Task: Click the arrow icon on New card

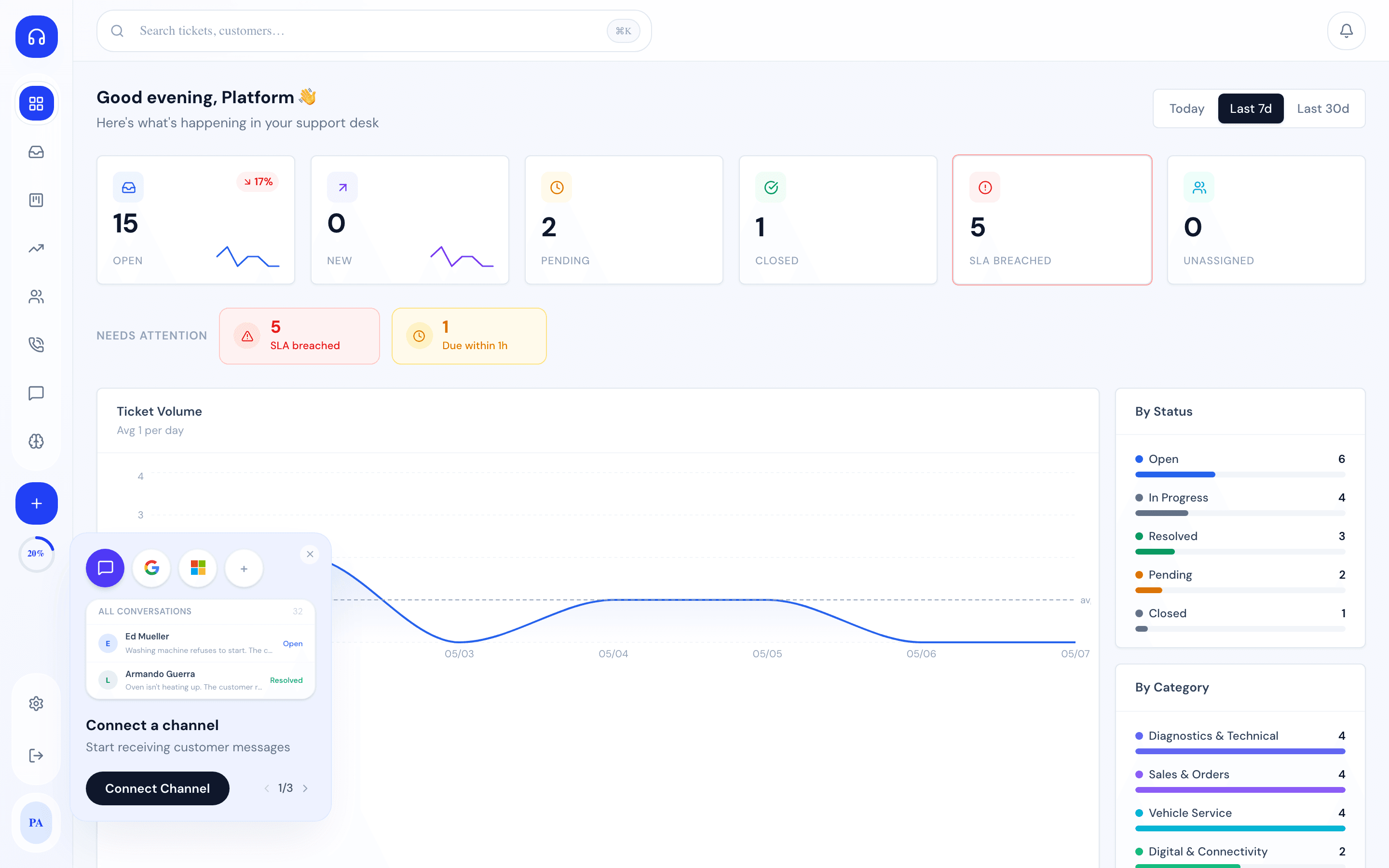Action: click(x=342, y=187)
